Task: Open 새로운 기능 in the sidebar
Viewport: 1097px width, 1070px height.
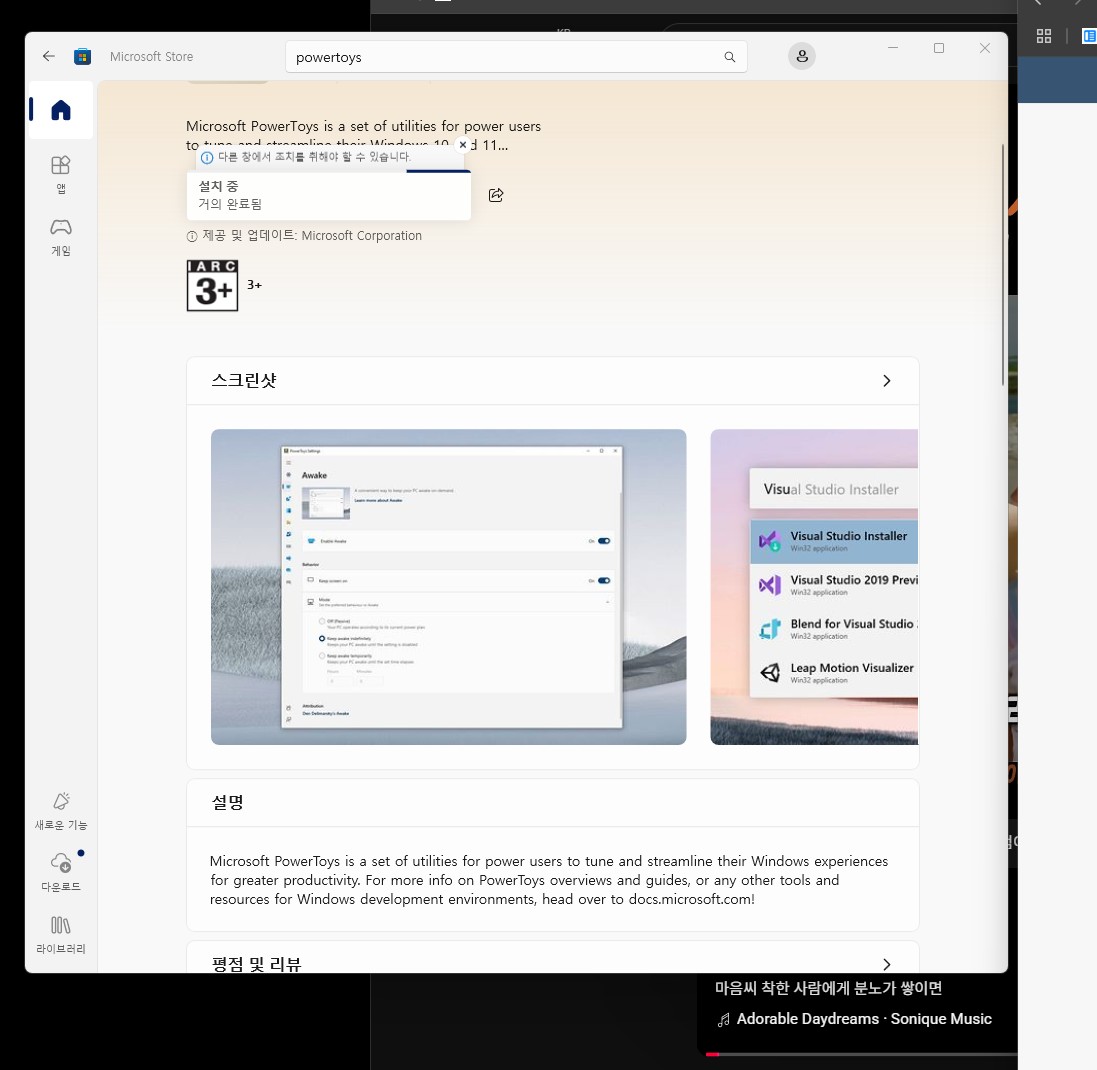Action: point(61,812)
